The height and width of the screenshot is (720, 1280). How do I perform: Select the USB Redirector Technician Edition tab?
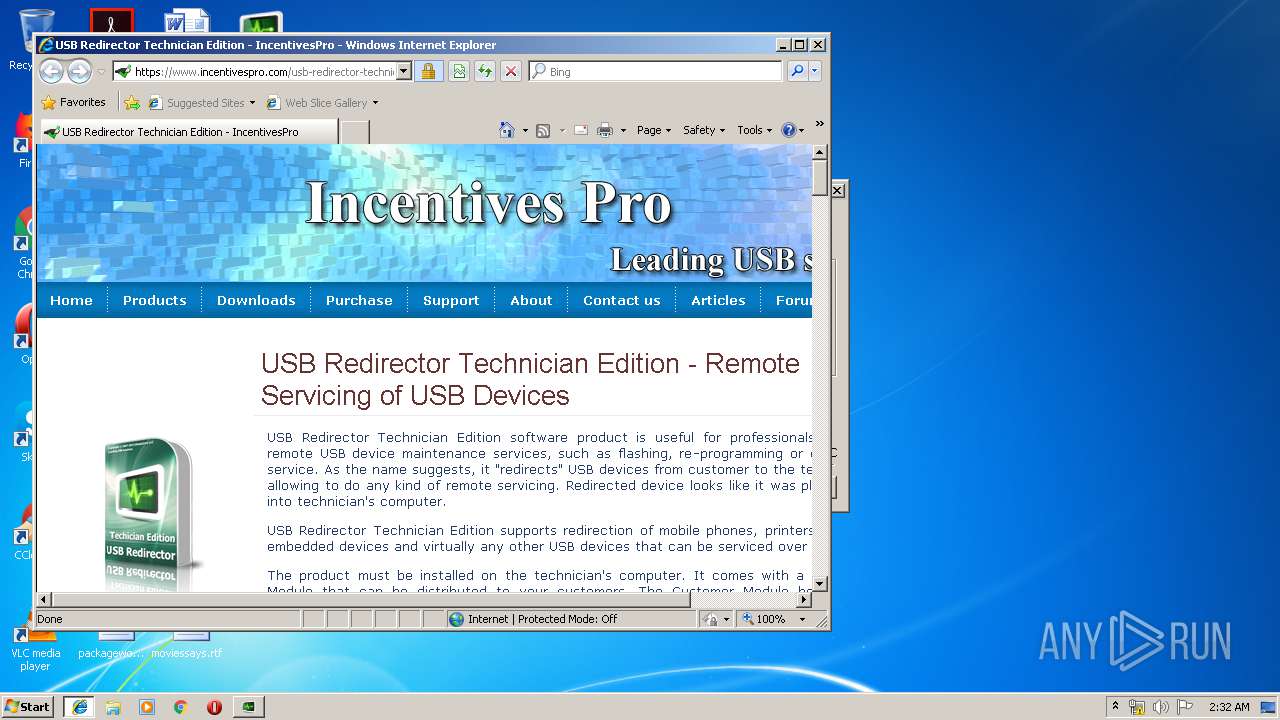(x=188, y=132)
